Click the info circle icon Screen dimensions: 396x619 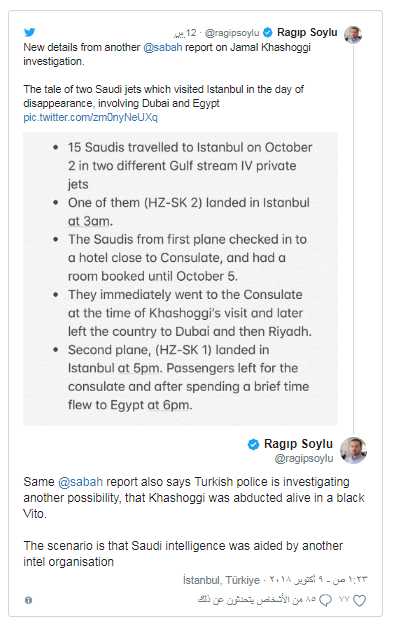pos(28,600)
